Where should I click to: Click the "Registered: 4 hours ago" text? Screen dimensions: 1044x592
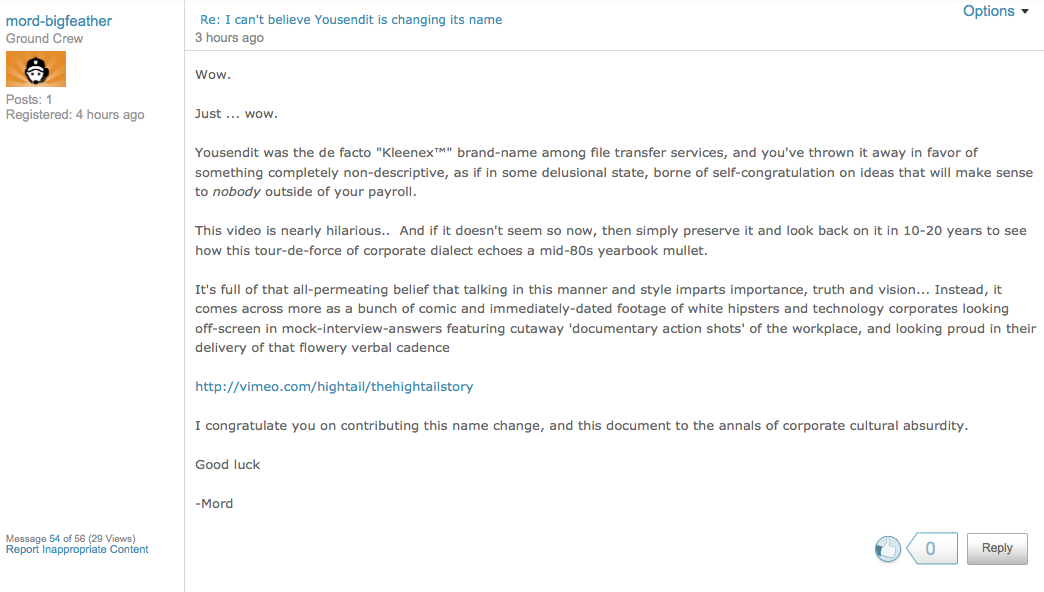click(75, 115)
